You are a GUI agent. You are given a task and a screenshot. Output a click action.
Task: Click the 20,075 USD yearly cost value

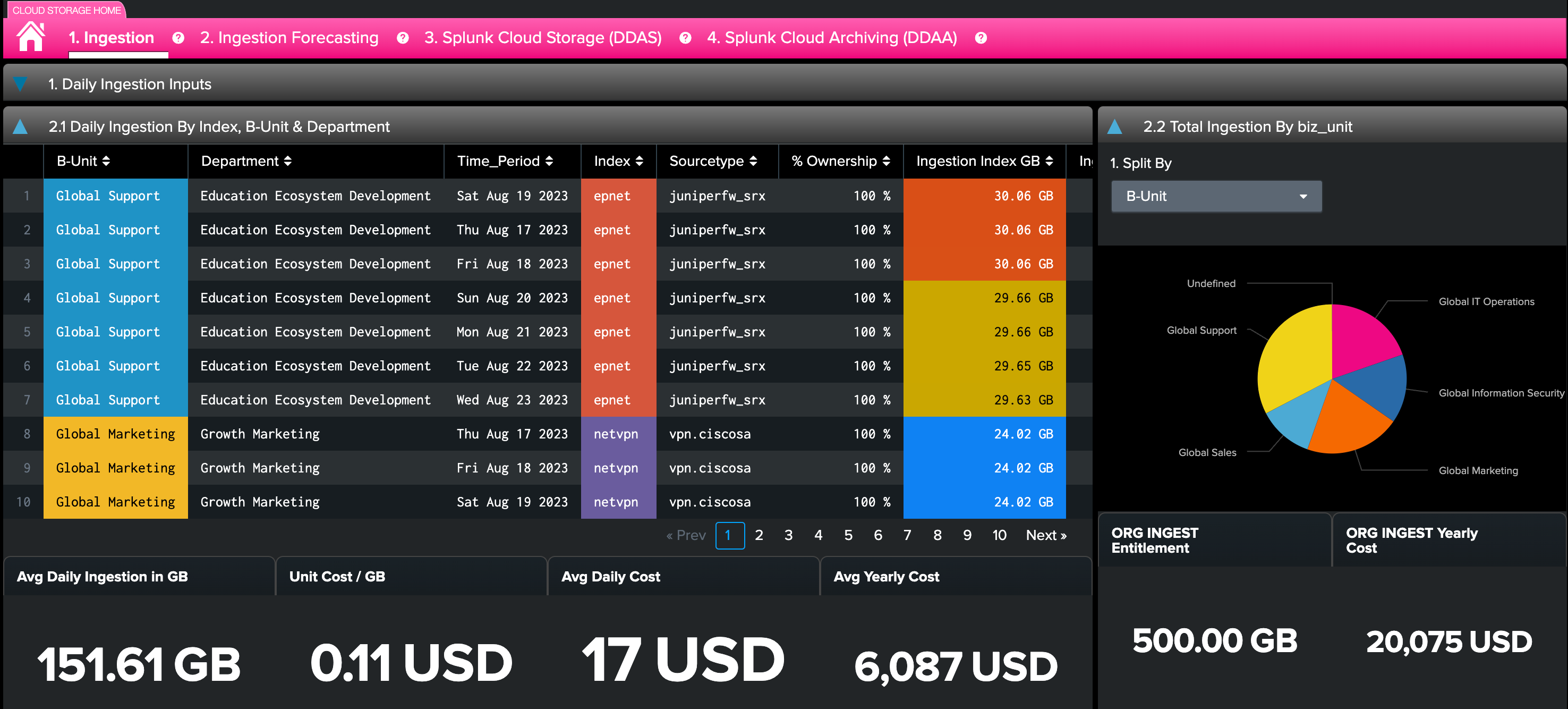[1448, 642]
